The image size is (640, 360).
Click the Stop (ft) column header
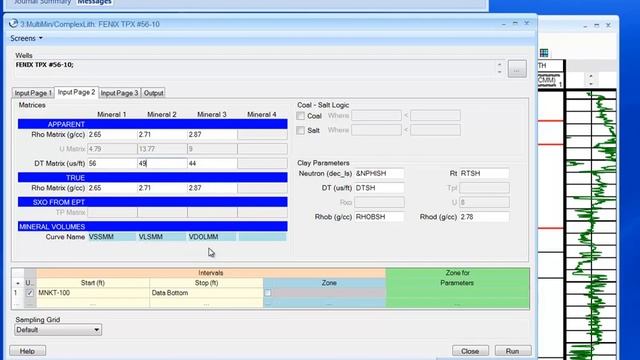coord(207,283)
